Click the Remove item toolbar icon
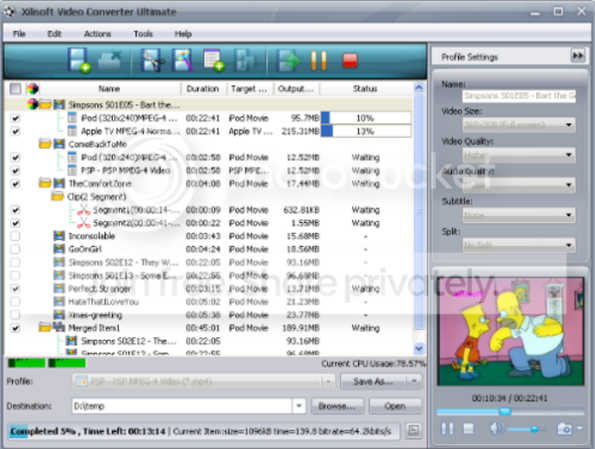 [110, 60]
